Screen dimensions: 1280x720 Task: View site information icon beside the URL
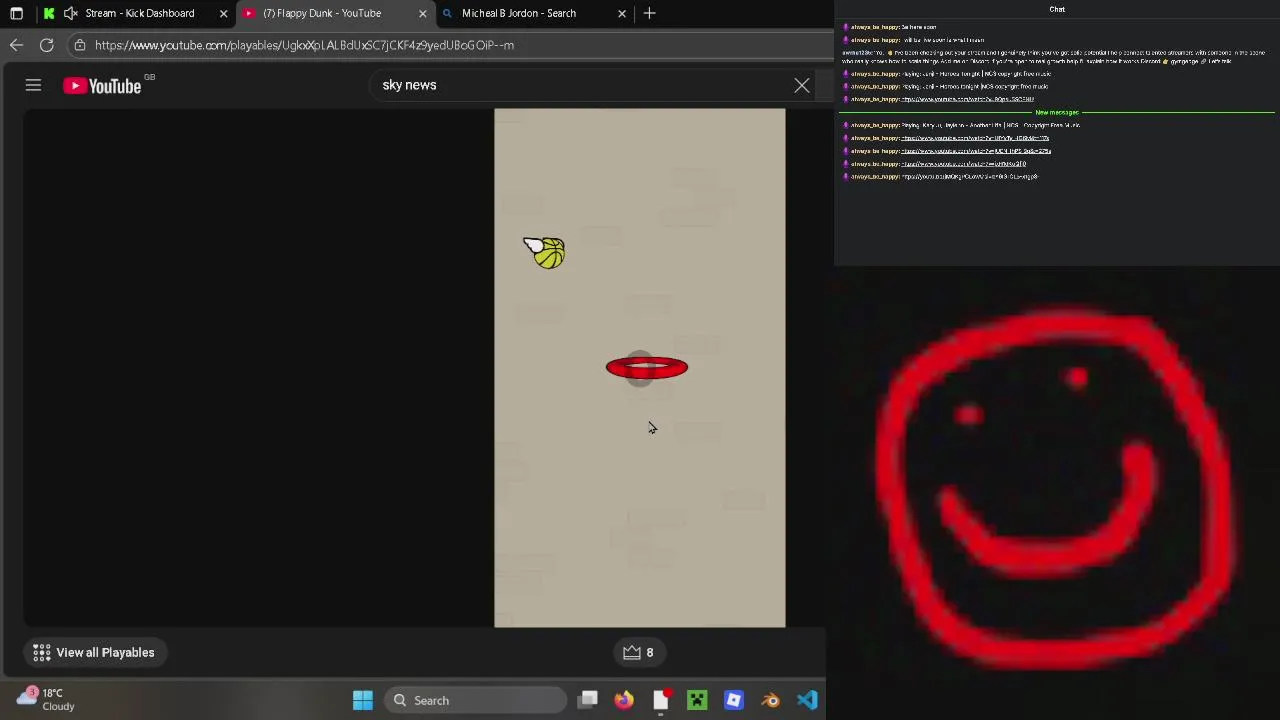[x=80, y=45]
